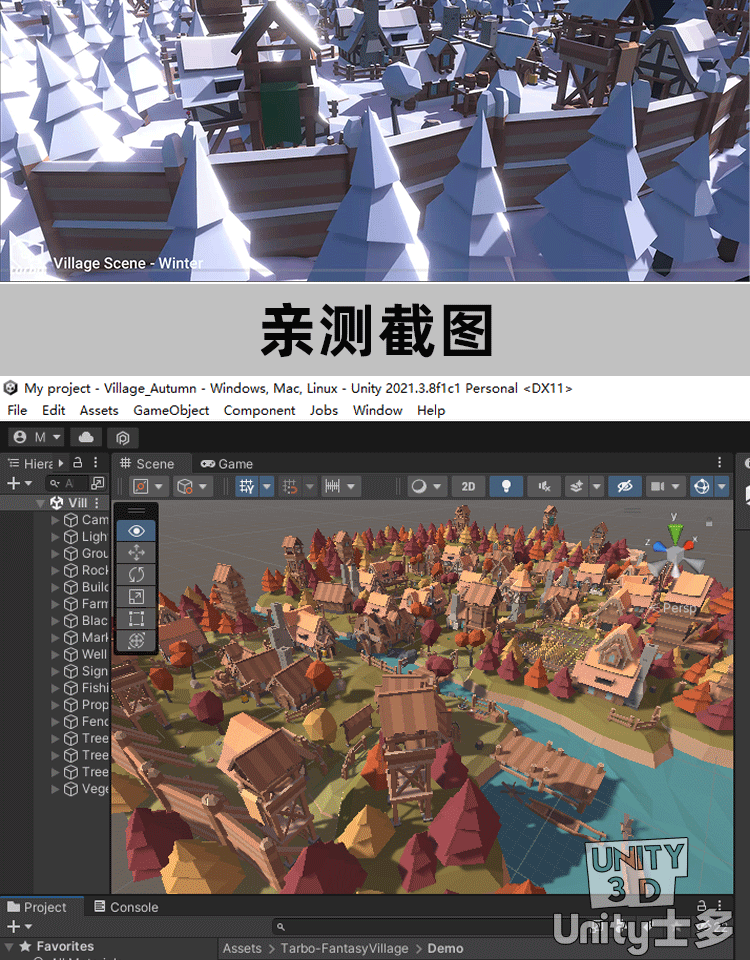Click the star icon next to Favorites

pos(25,946)
